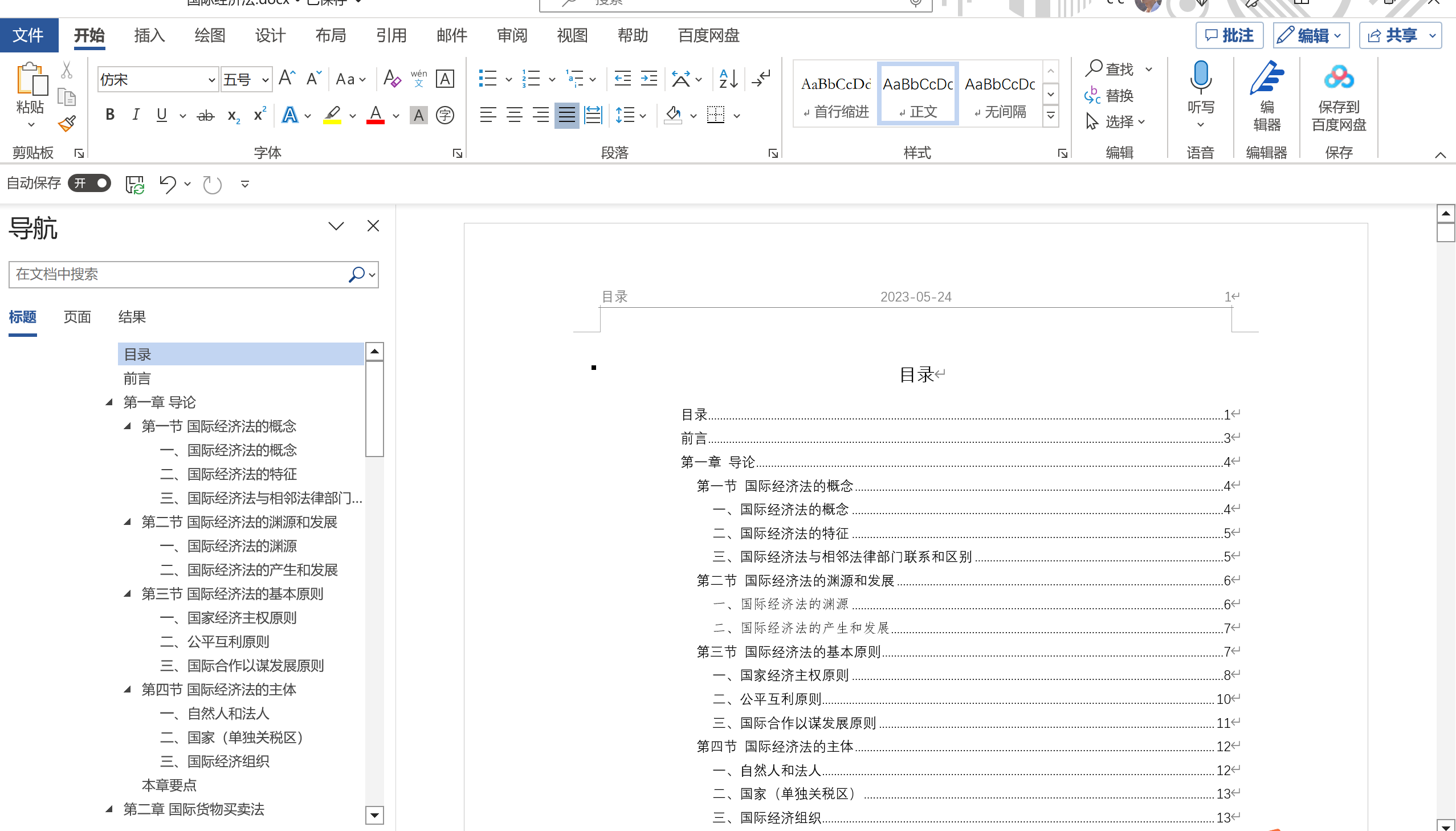Open the 结果 tab in navigation pane
This screenshot has height=831, width=1456.
[132, 317]
